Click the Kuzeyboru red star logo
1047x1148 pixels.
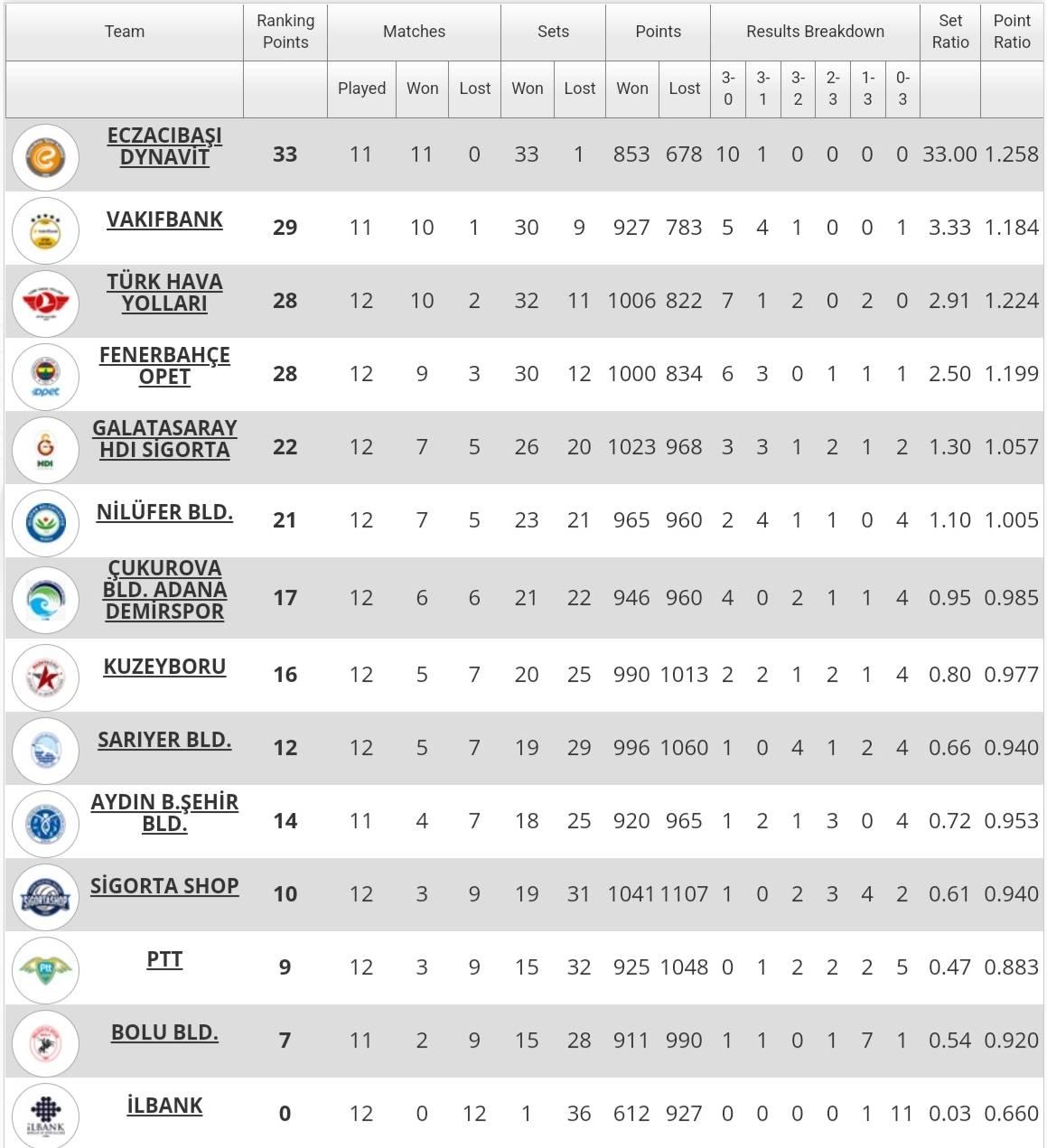click(45, 677)
